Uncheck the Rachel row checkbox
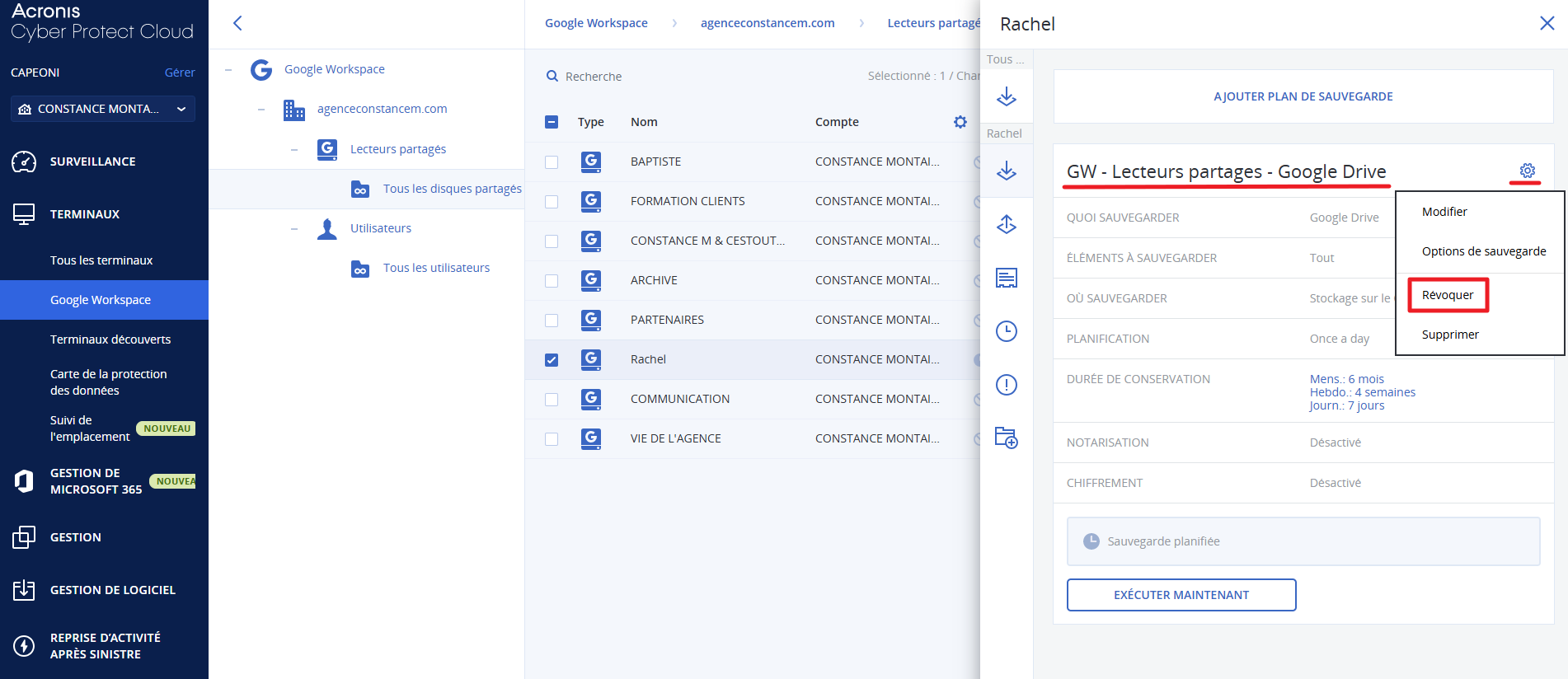 tap(552, 360)
